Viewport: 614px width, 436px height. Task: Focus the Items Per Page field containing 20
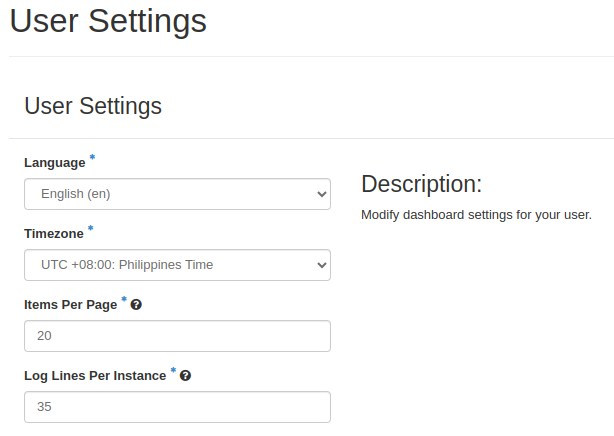pyautogui.click(x=177, y=336)
